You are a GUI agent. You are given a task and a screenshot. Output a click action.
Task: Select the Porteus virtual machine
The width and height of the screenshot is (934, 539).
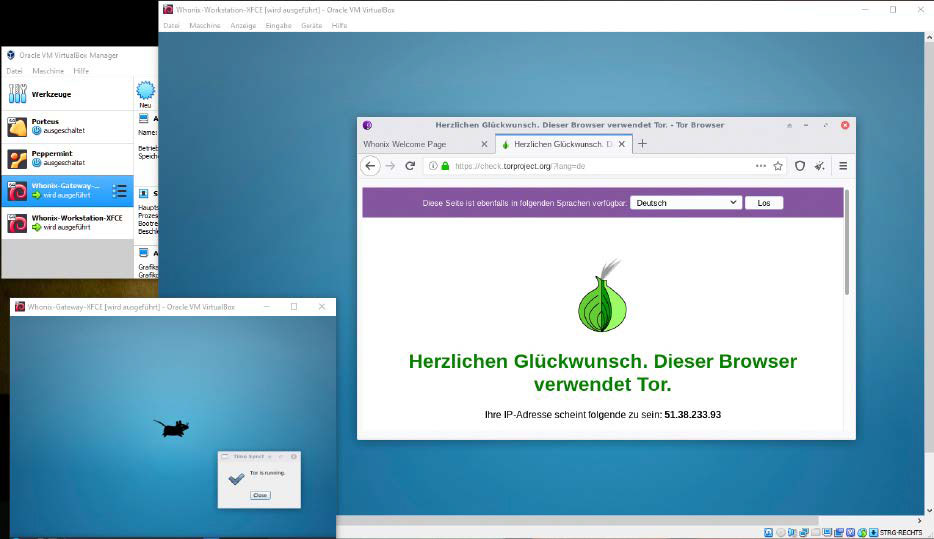pyautogui.click(x=67, y=126)
